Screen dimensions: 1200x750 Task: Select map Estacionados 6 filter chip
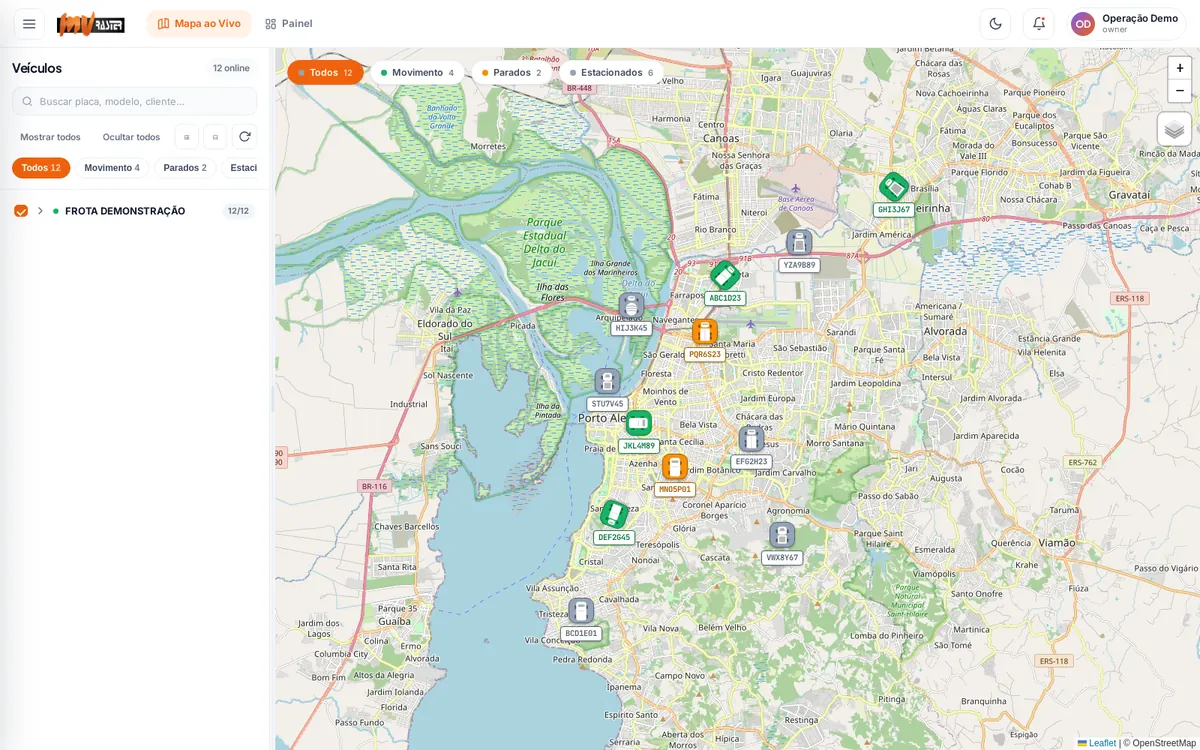611,73
